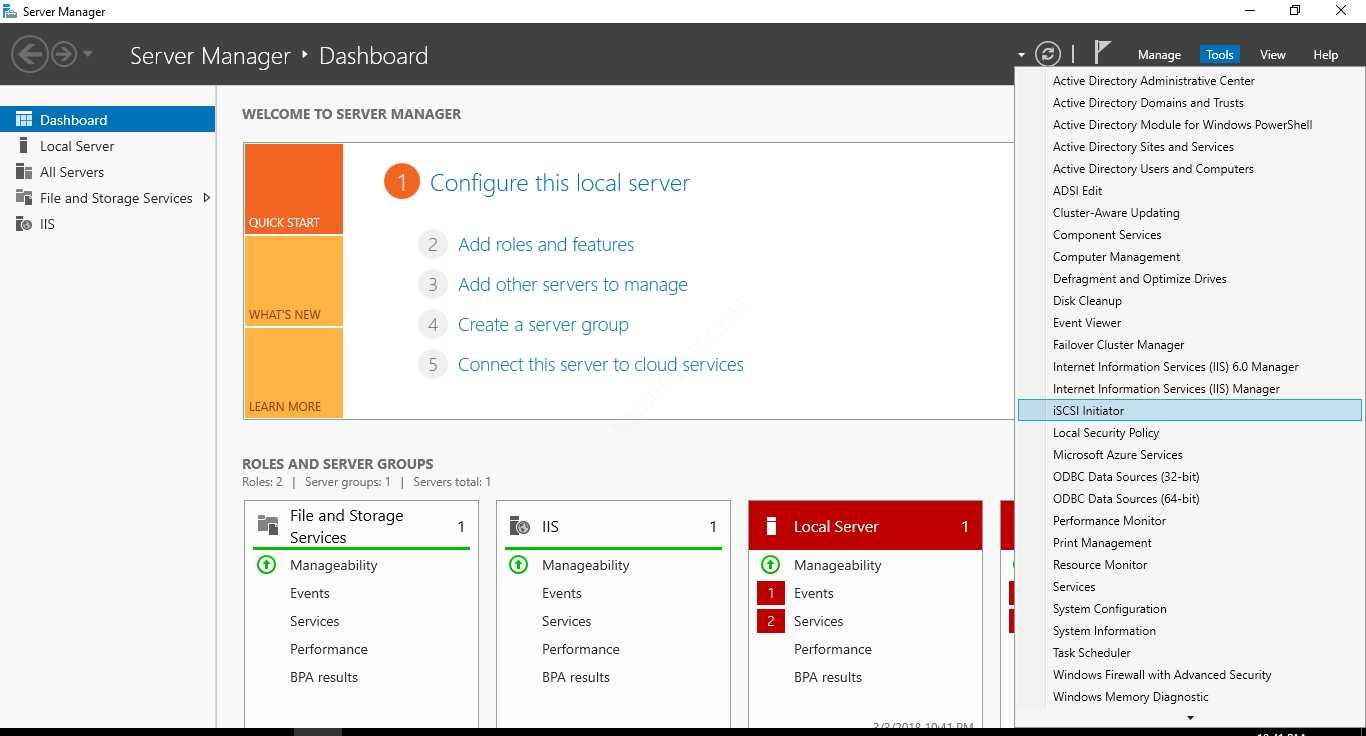Click the WHAT'S NEW tile
The width and height of the screenshot is (1366, 736).
tap(294, 281)
